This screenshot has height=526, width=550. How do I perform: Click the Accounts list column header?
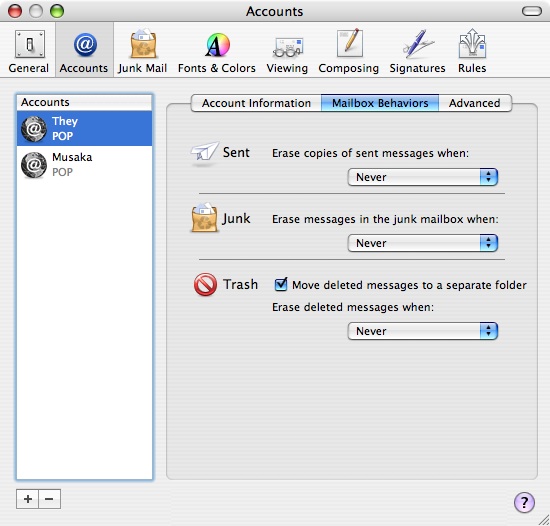(x=85, y=102)
